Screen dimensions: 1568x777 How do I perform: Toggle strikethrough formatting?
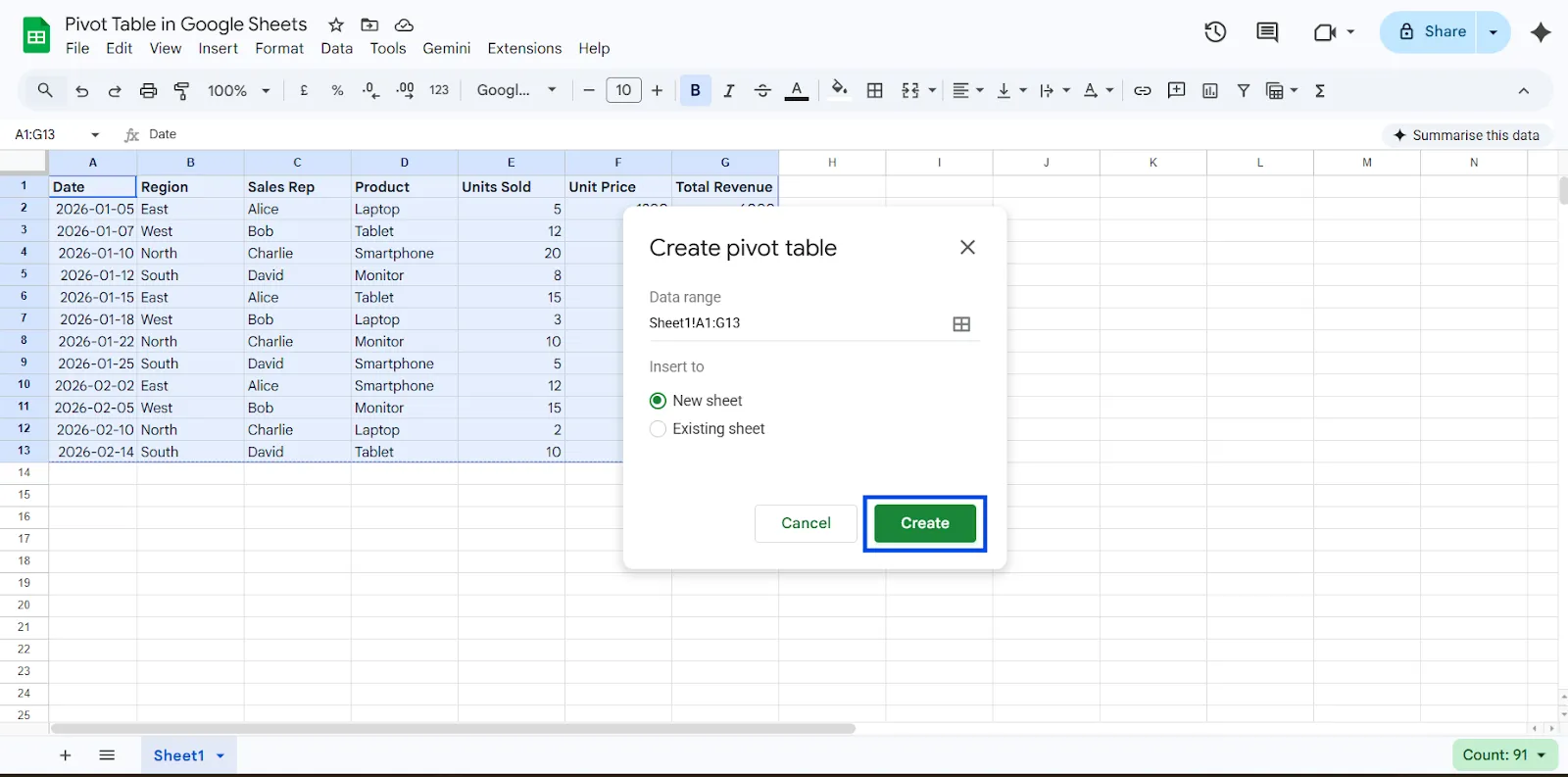point(762,90)
